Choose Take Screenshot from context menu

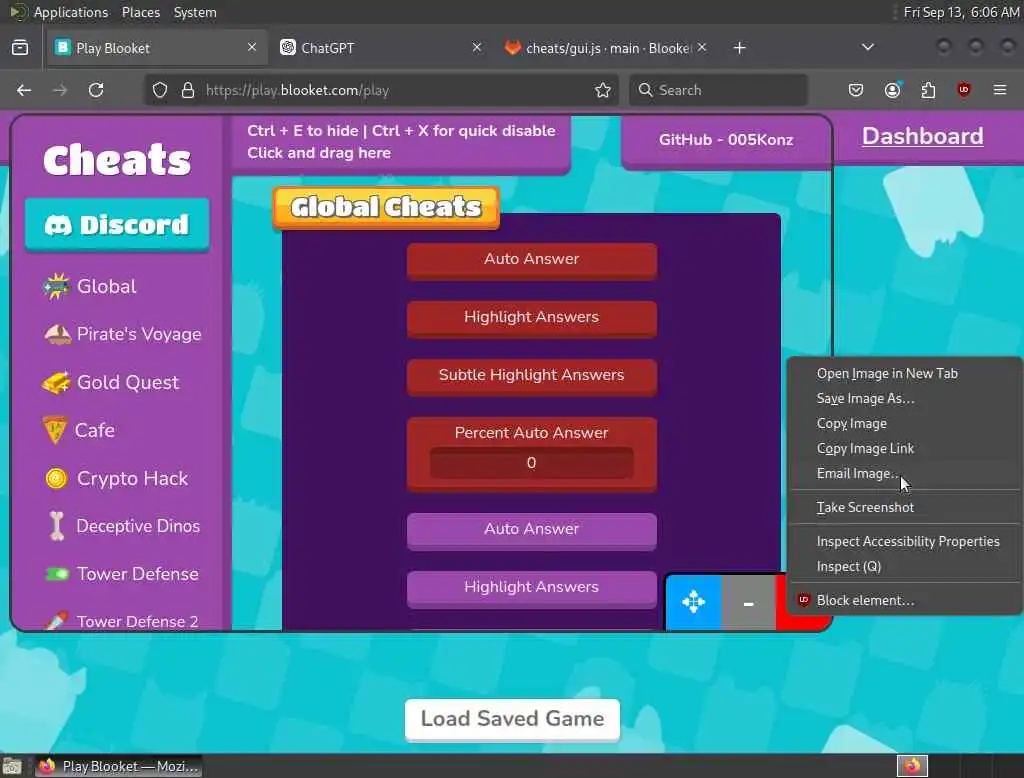[x=904, y=507]
